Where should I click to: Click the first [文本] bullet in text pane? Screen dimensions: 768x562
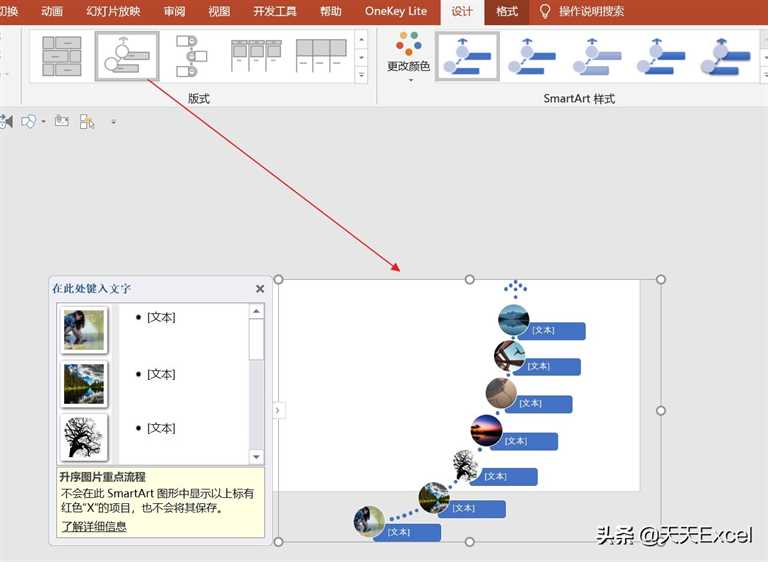tap(161, 317)
